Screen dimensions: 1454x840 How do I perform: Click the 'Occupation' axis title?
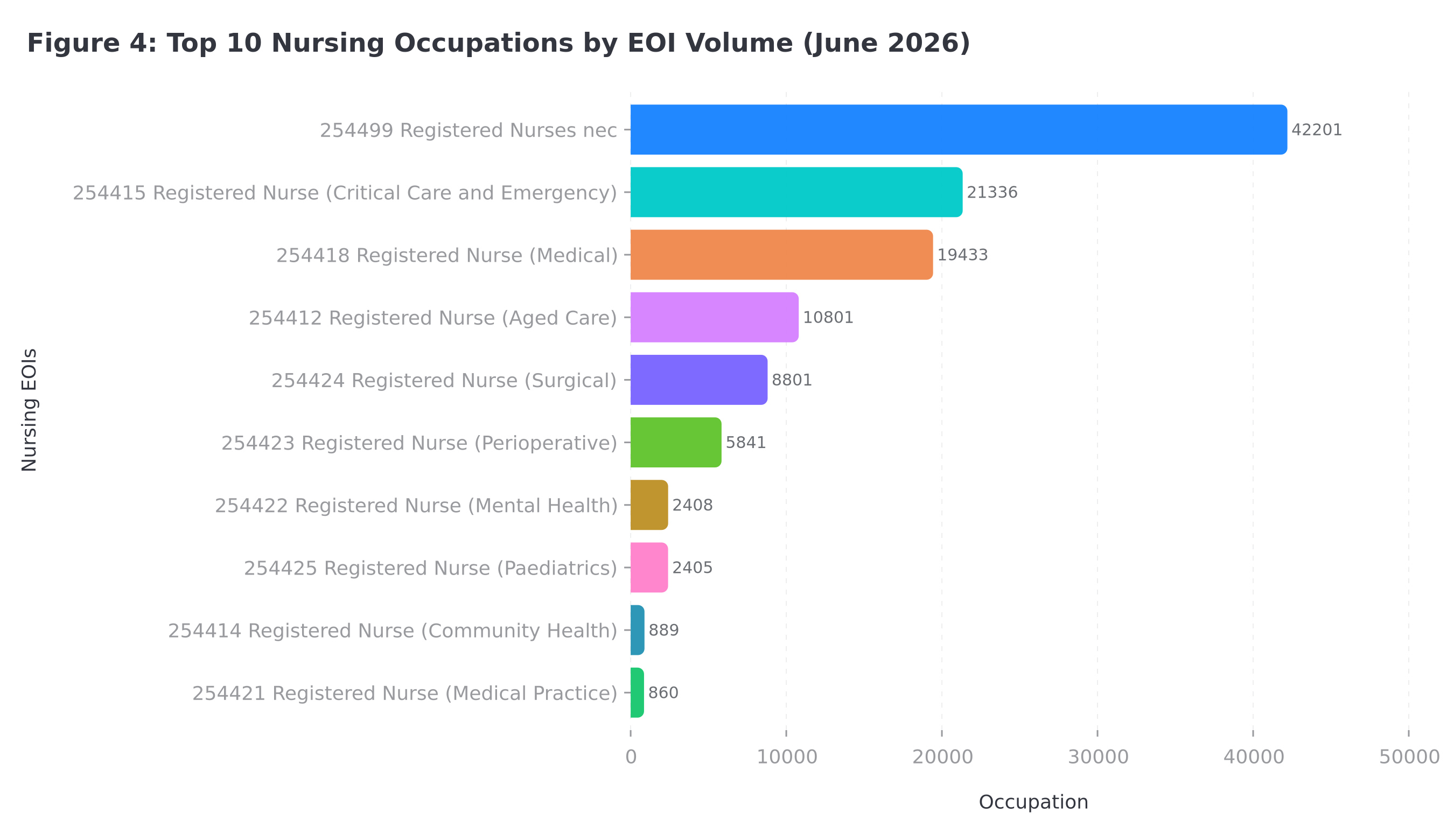click(1033, 802)
